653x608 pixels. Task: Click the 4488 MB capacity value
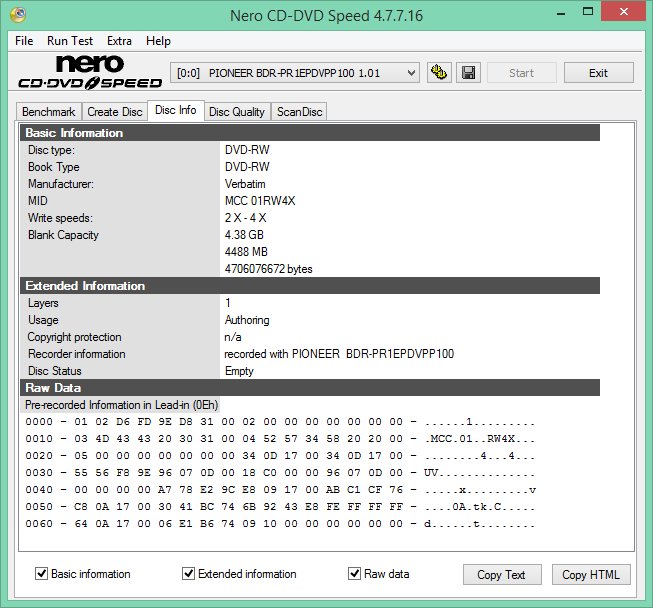coord(246,252)
